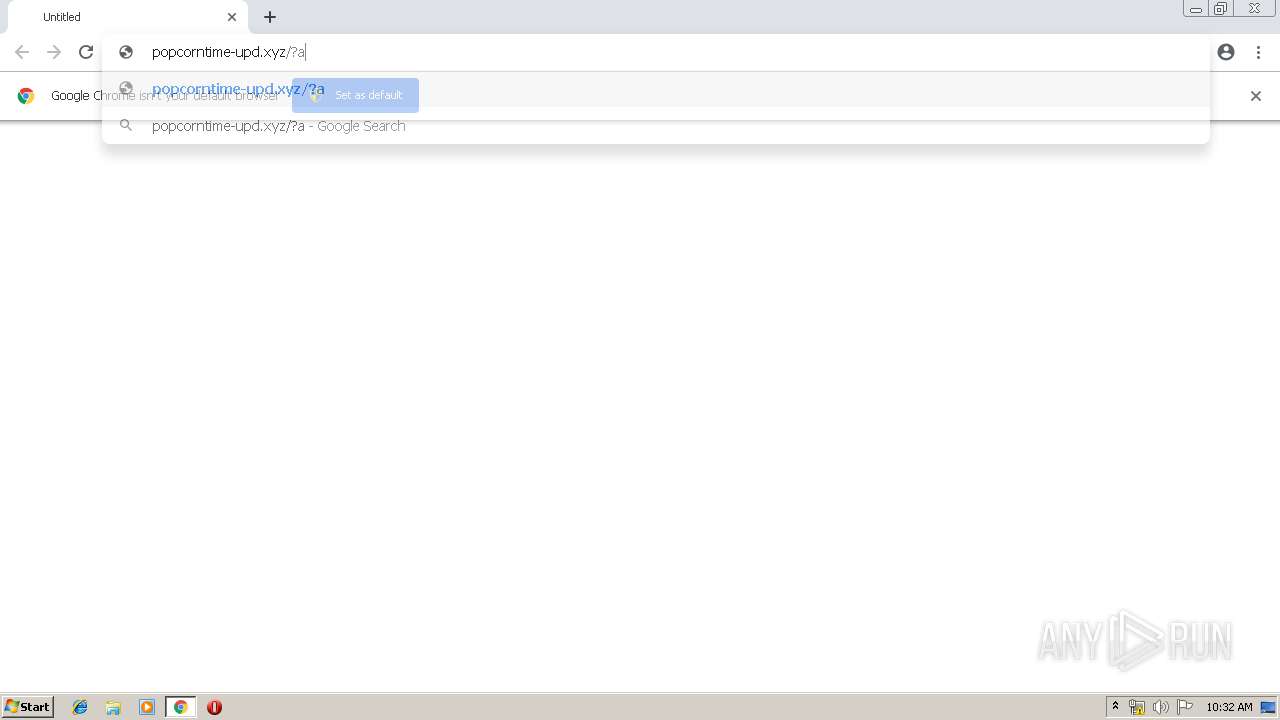1280x720 pixels.
Task: Open a new tab with plus button
Action: tap(270, 17)
